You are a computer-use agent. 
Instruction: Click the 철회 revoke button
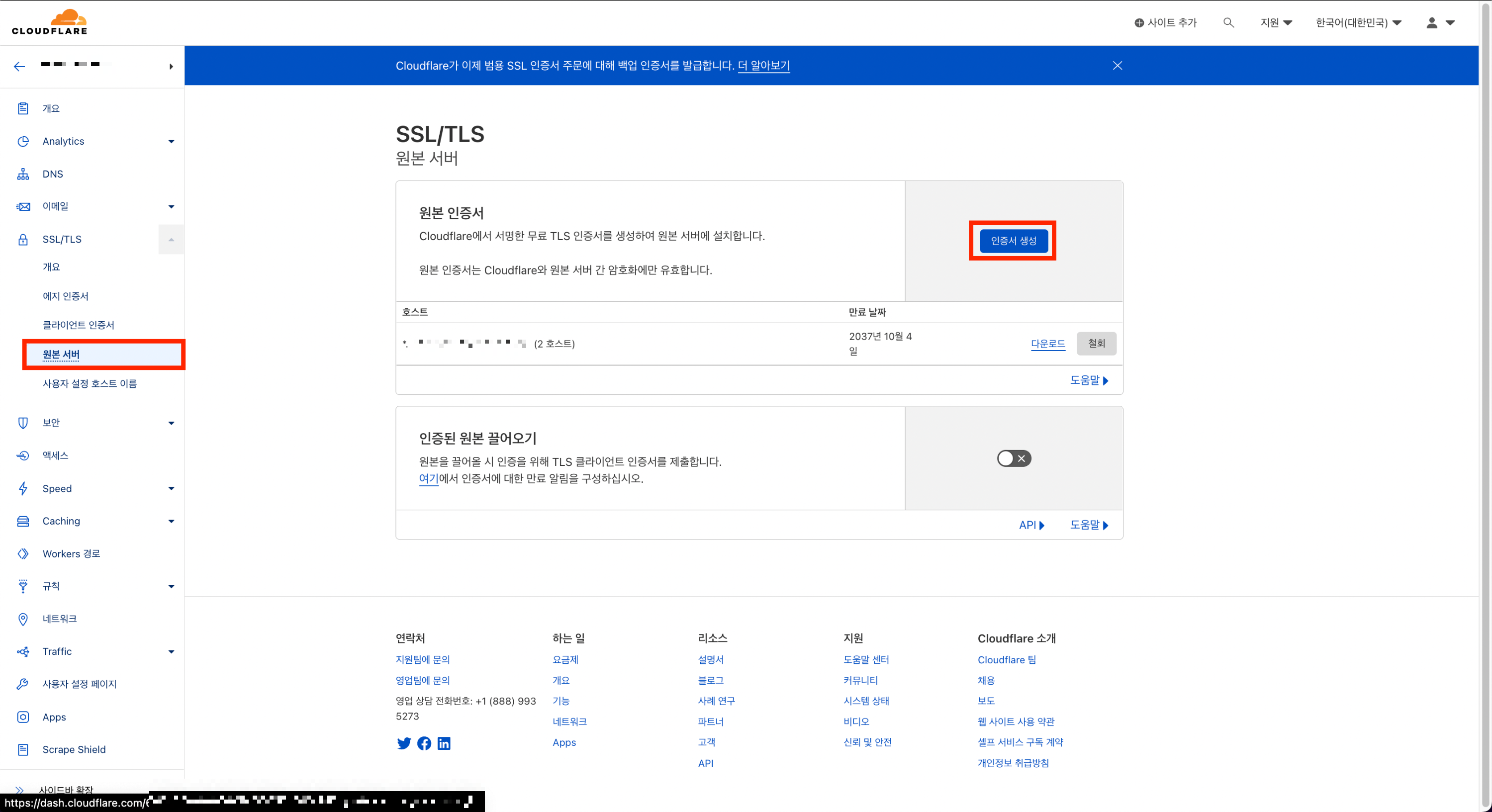1096,344
